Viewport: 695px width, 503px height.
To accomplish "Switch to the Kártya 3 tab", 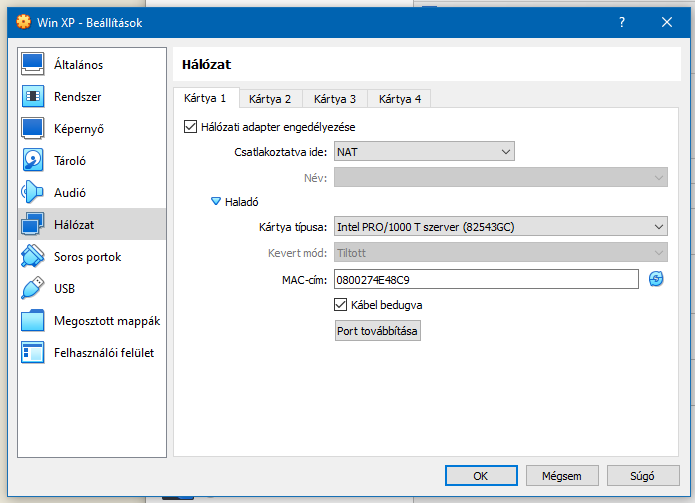I will [x=335, y=99].
